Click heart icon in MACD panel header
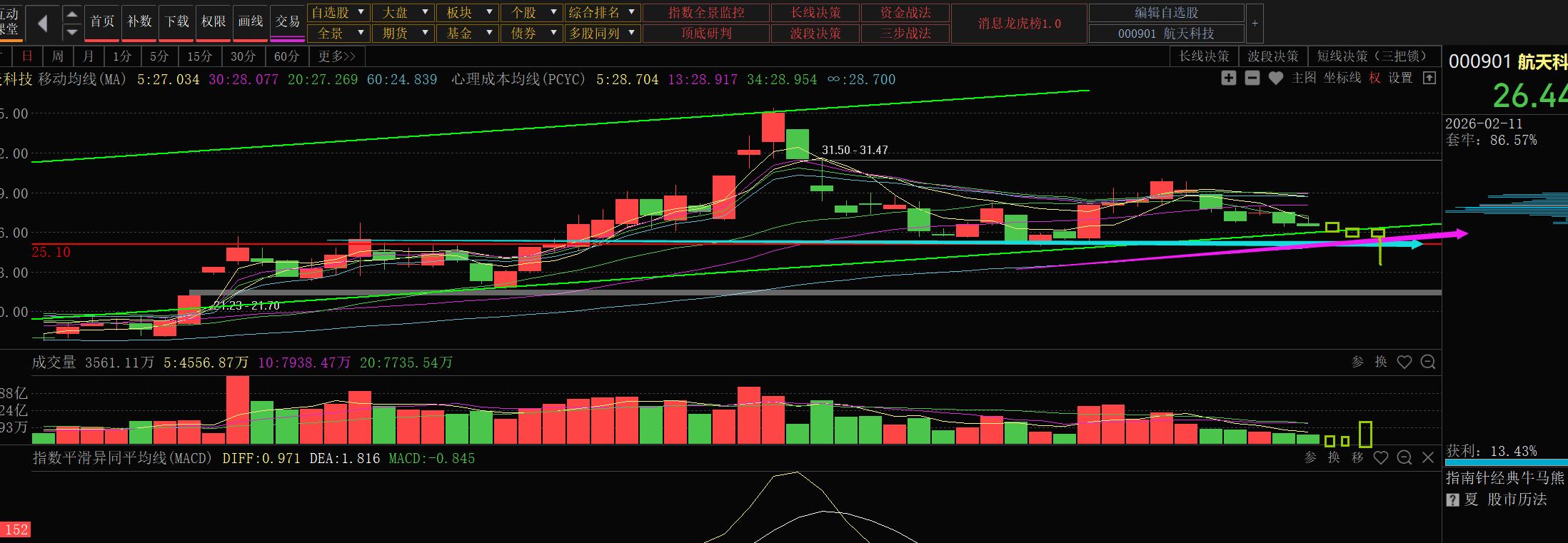This screenshot has width=1568, height=543. point(1381,458)
